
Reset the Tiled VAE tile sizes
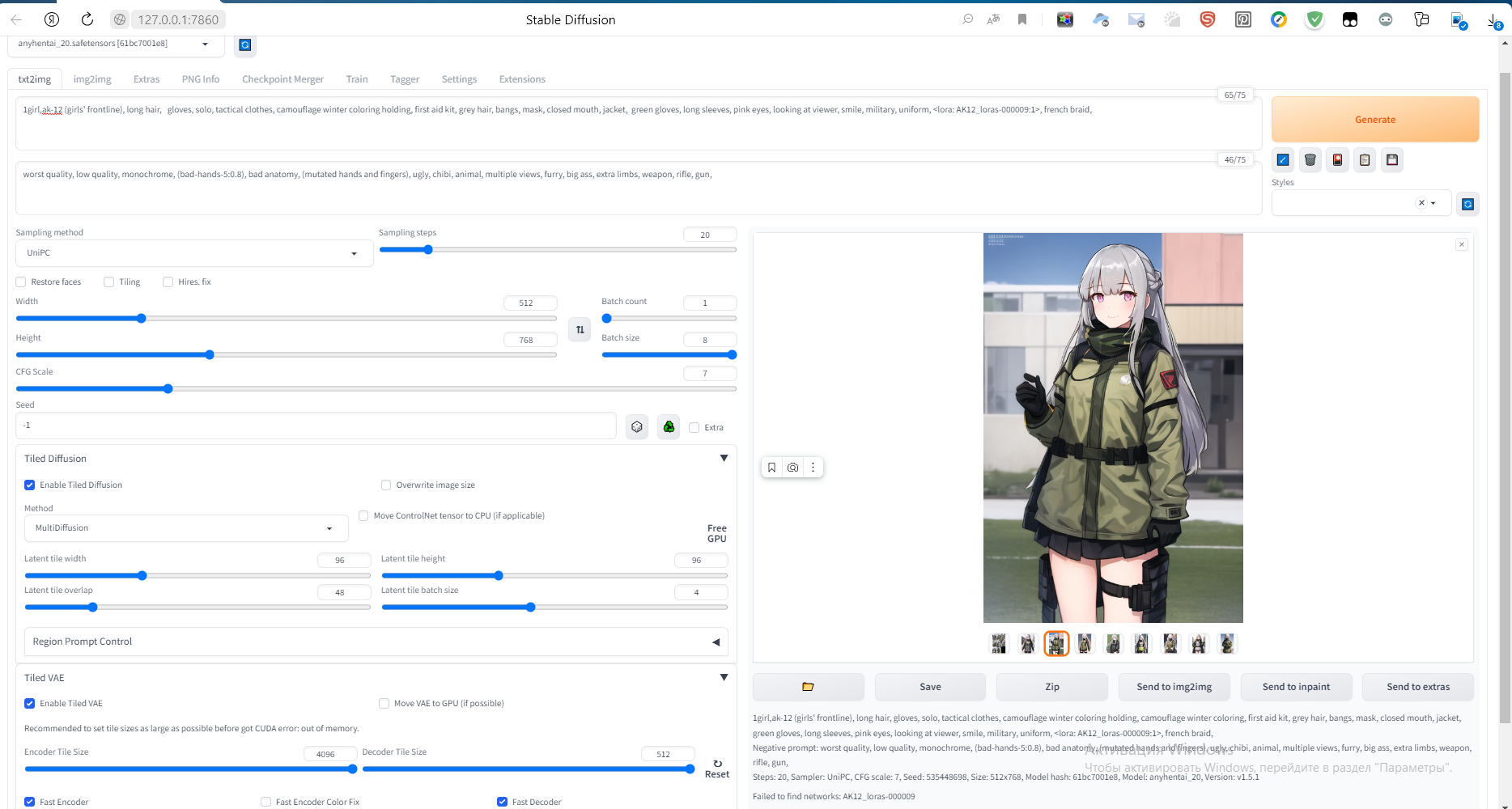point(717,769)
